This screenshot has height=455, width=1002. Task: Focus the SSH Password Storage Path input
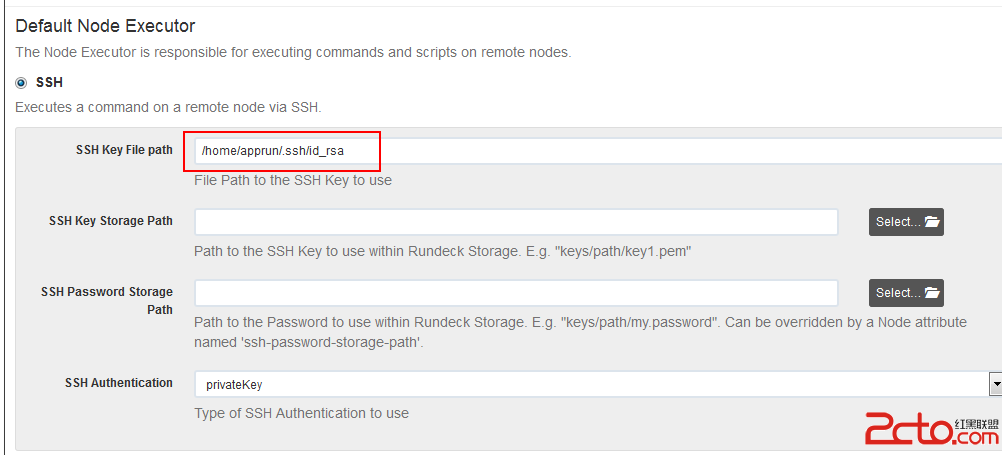tap(516, 293)
